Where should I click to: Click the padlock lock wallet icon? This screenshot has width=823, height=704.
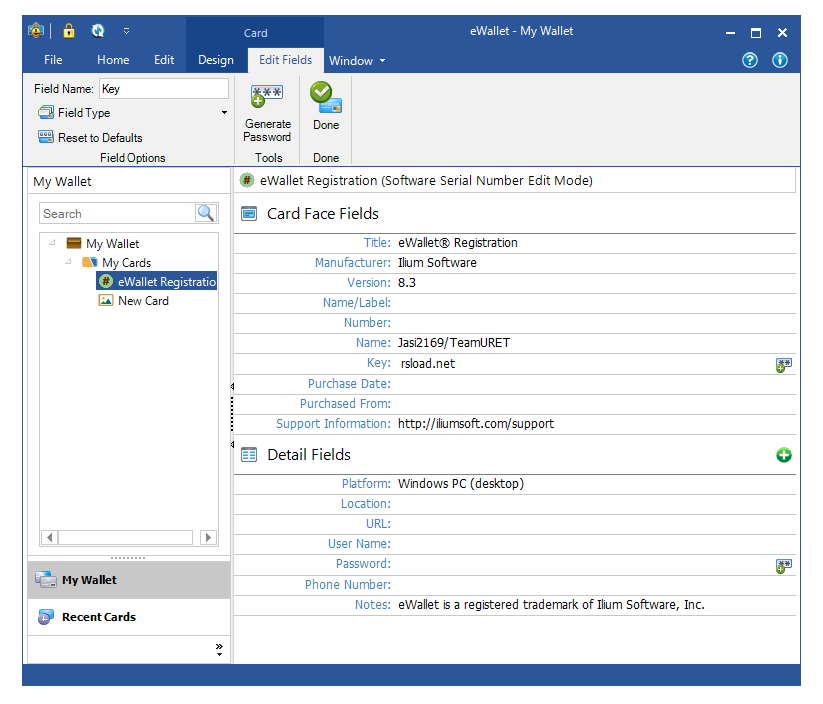click(69, 31)
